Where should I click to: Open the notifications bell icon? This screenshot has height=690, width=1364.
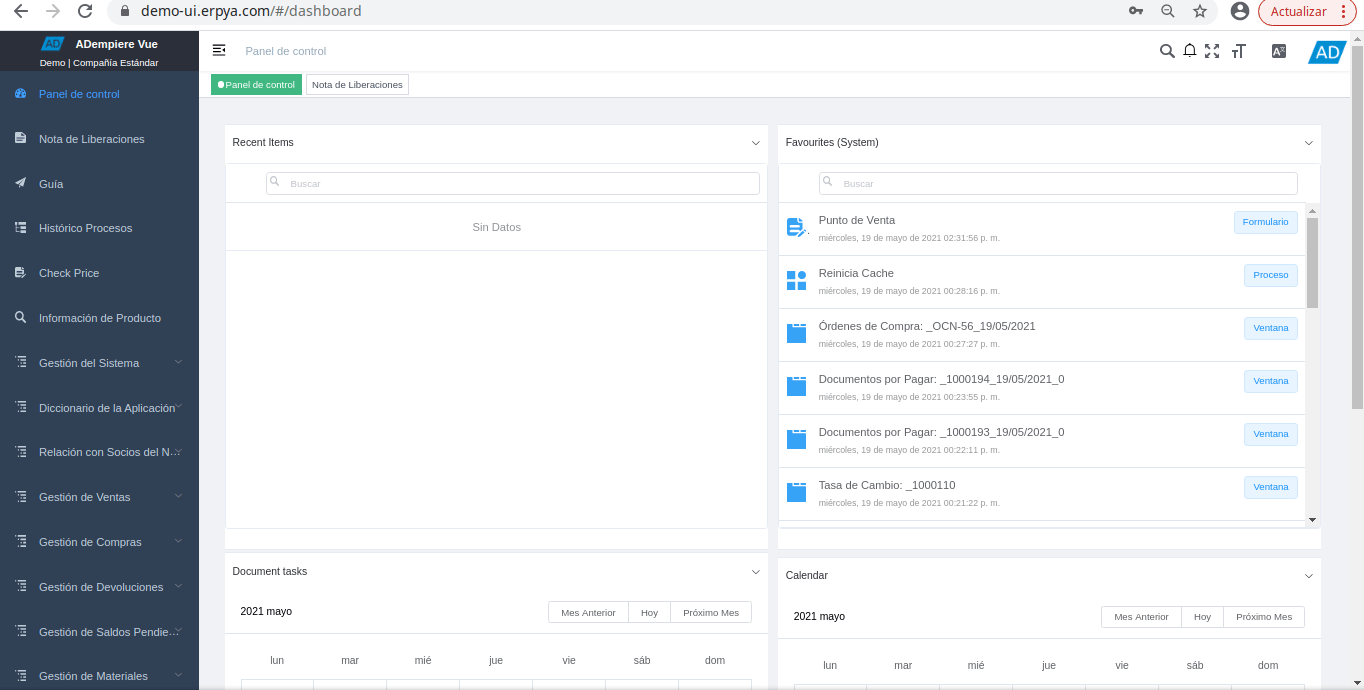click(1190, 51)
